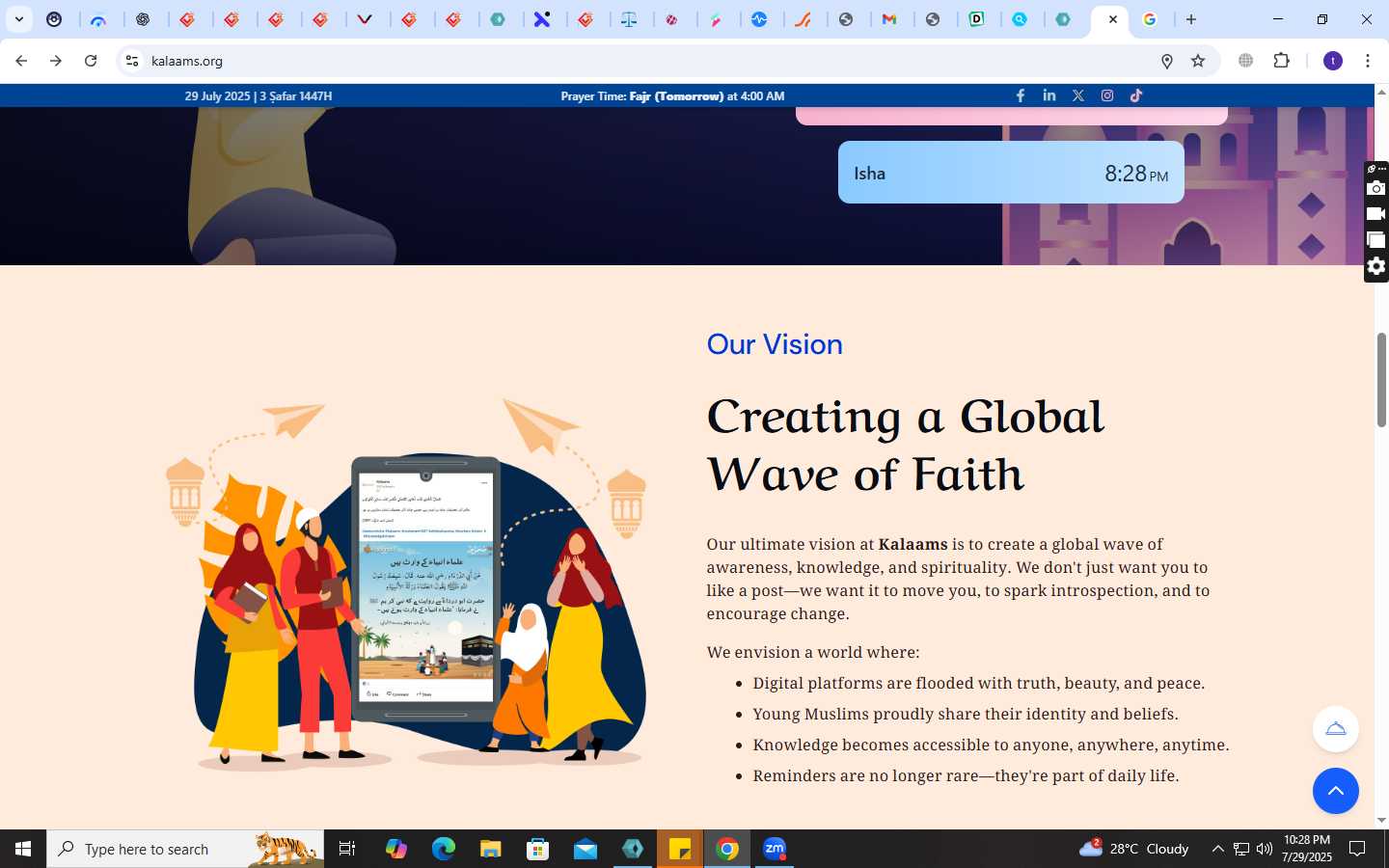The width and height of the screenshot is (1389, 868).
Task: Expand the tab search dropdown arrow
Action: click(19, 19)
